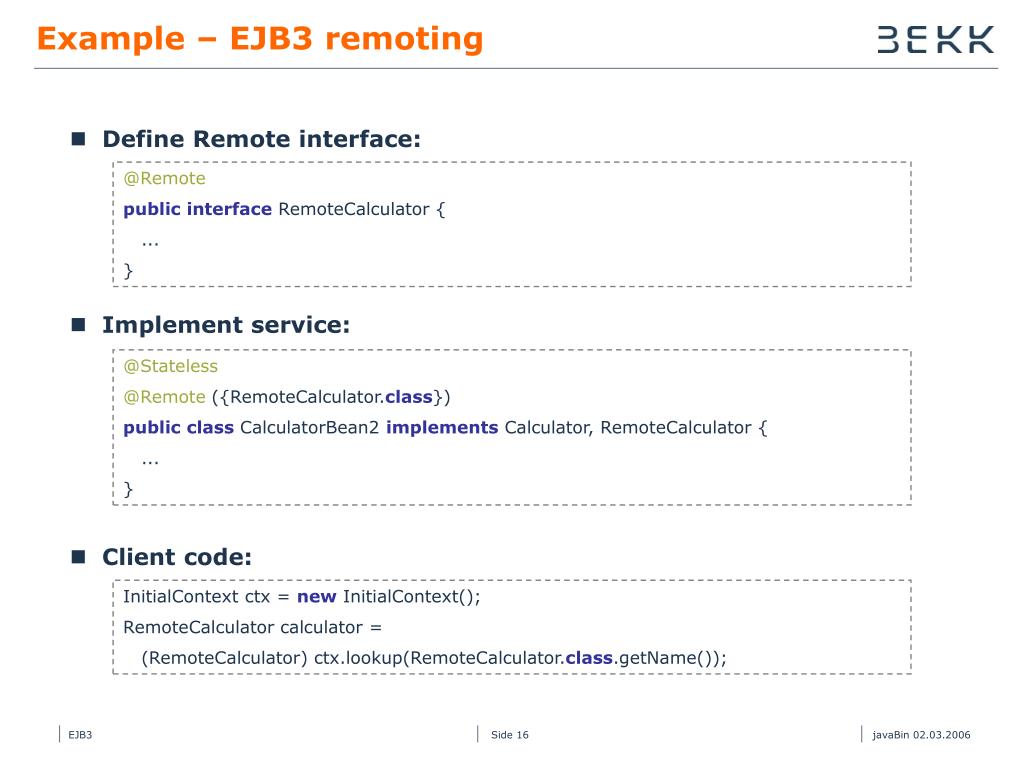Click the square bullet beside 'Implement service:'

tap(78, 325)
